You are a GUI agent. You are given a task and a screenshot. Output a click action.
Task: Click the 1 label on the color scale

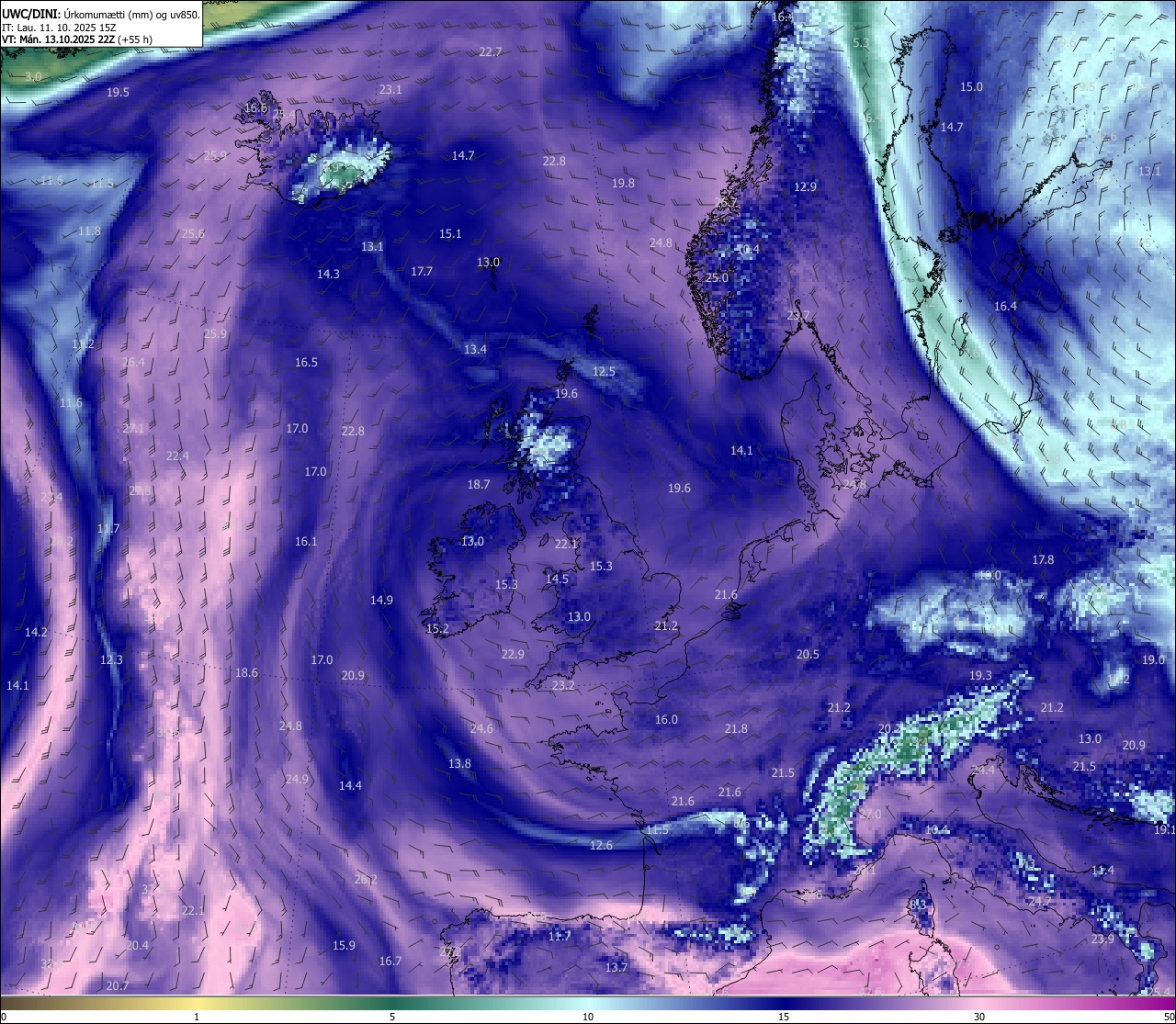197,1017
